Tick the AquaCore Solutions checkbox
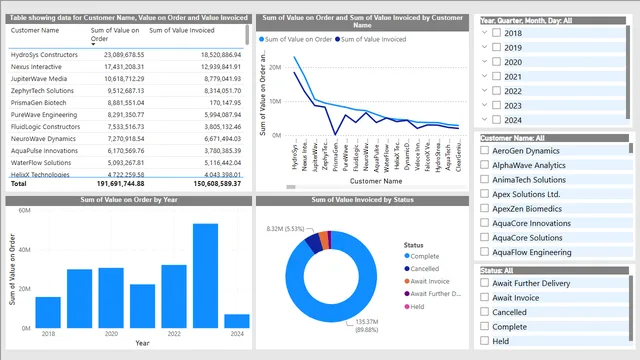Image resolution: width=640 pixels, height=360 pixels. click(x=484, y=237)
